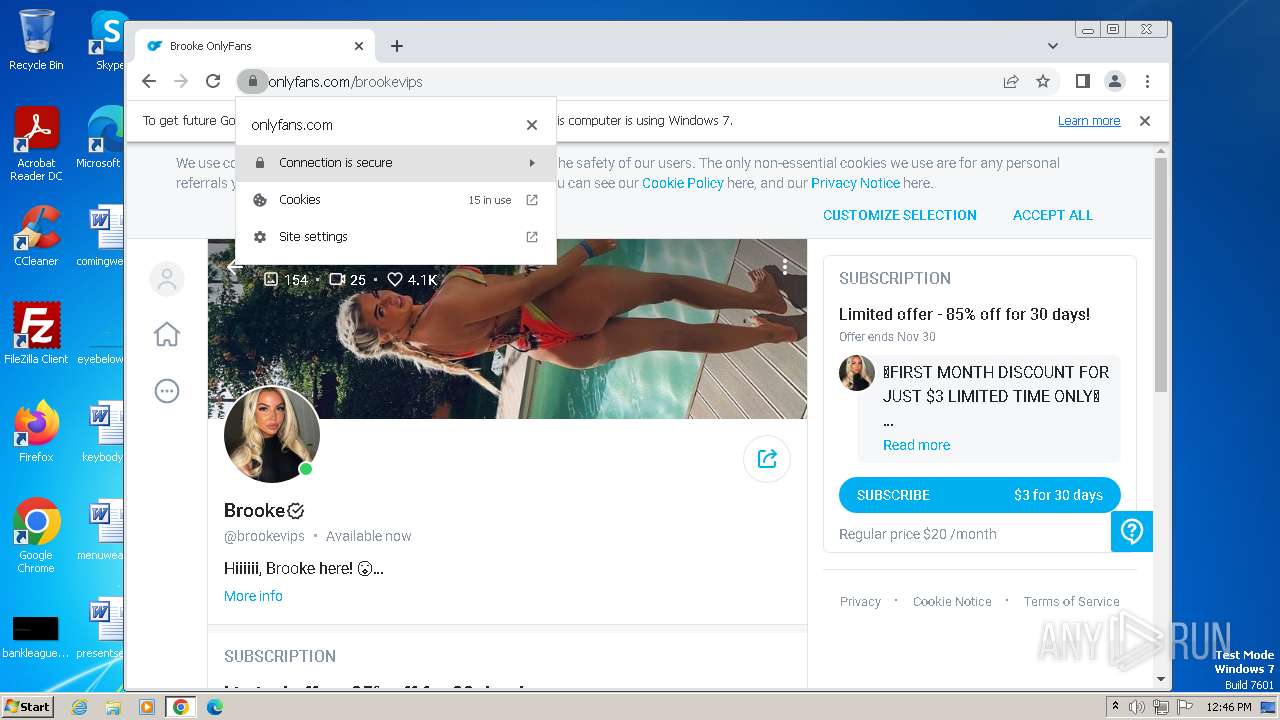Open Acrobat Reader DC desktop icon

point(36,145)
